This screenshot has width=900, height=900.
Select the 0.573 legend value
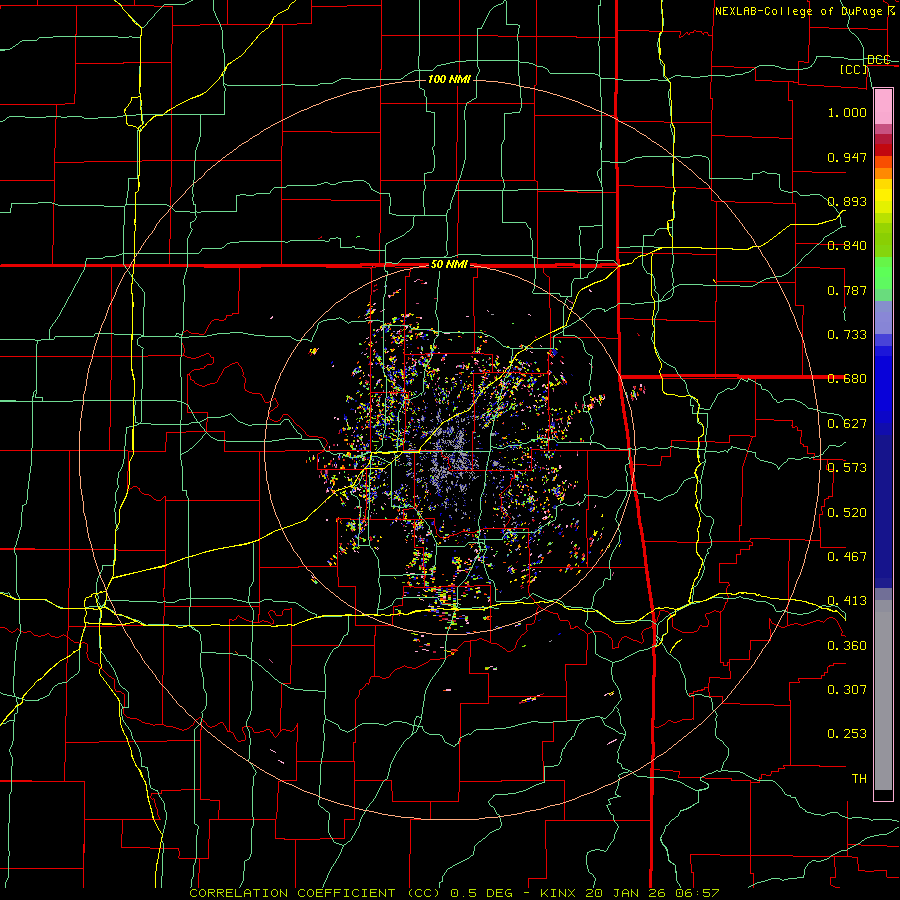coord(847,468)
